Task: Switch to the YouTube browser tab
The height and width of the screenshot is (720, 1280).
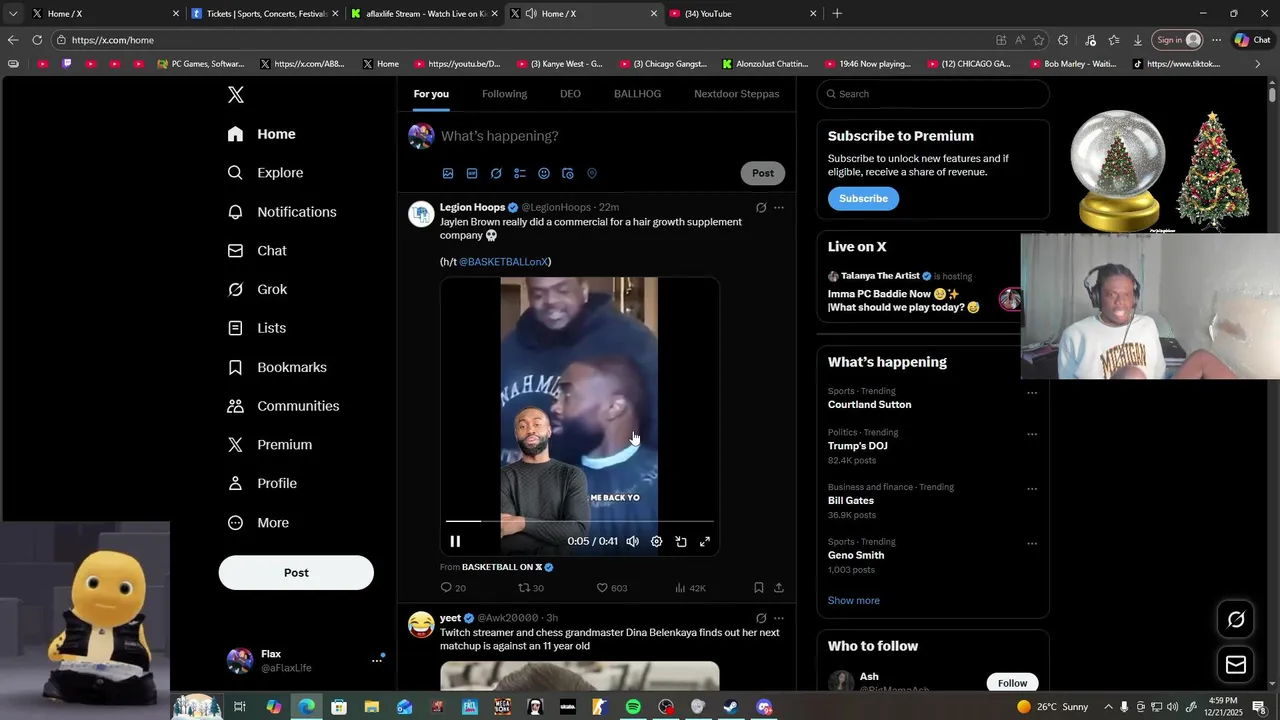Action: [743, 14]
